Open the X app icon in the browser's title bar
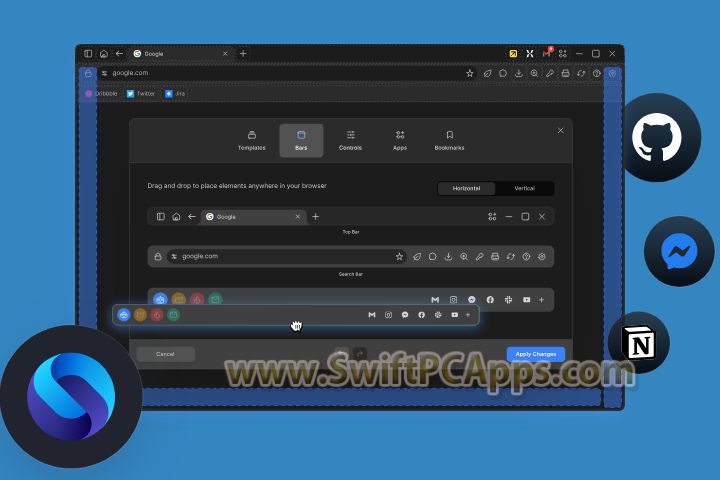The height and width of the screenshot is (480, 720). [530, 54]
